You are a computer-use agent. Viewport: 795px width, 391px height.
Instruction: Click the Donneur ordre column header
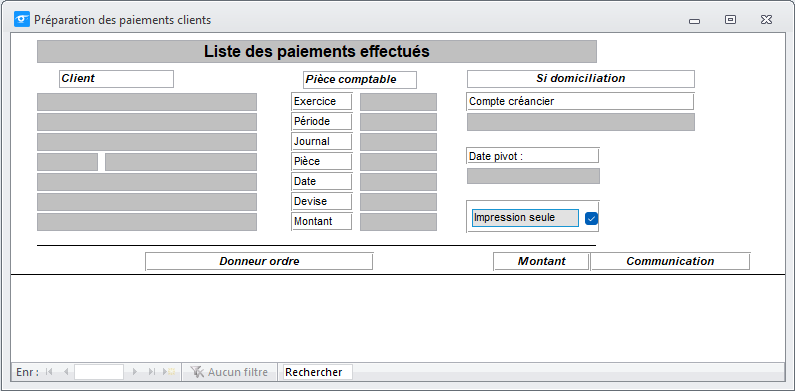(x=259, y=261)
